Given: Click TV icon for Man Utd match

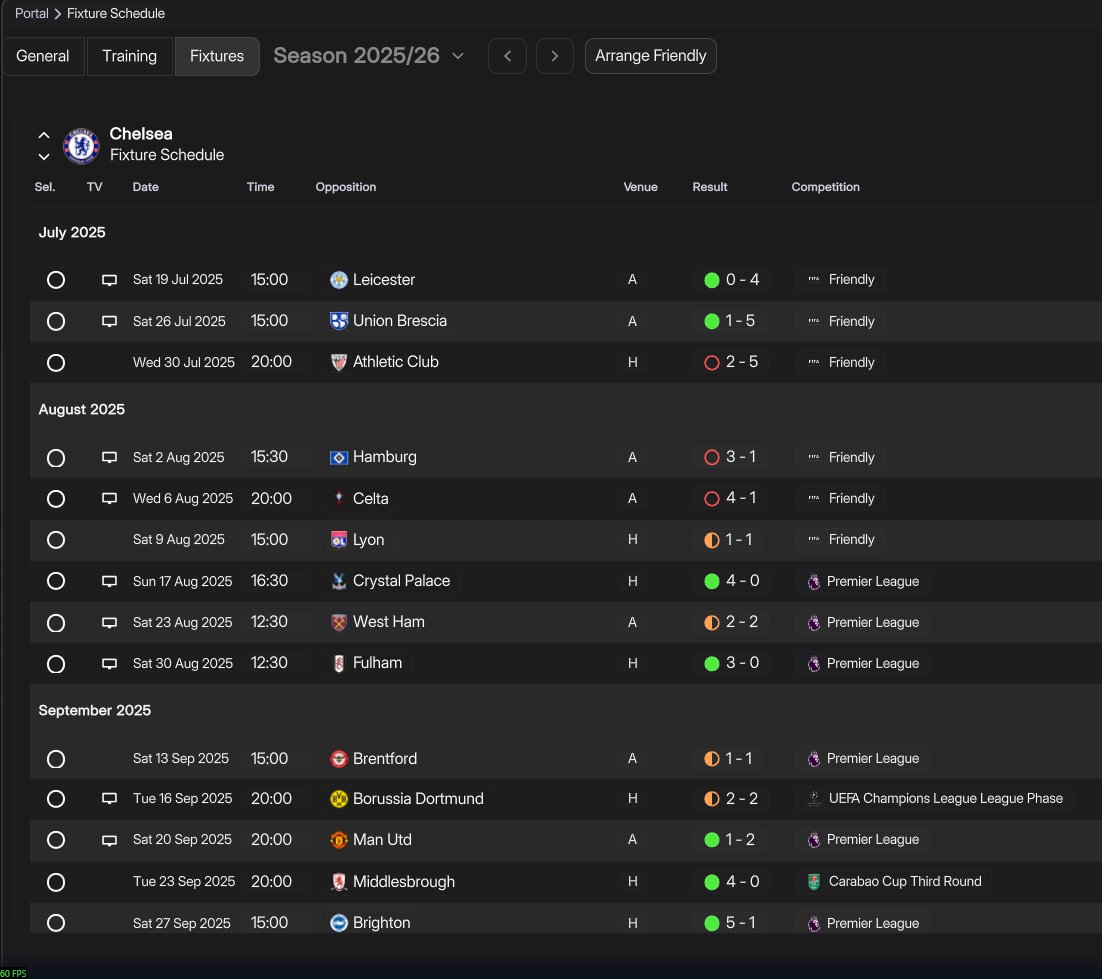Looking at the screenshot, I should point(109,840).
